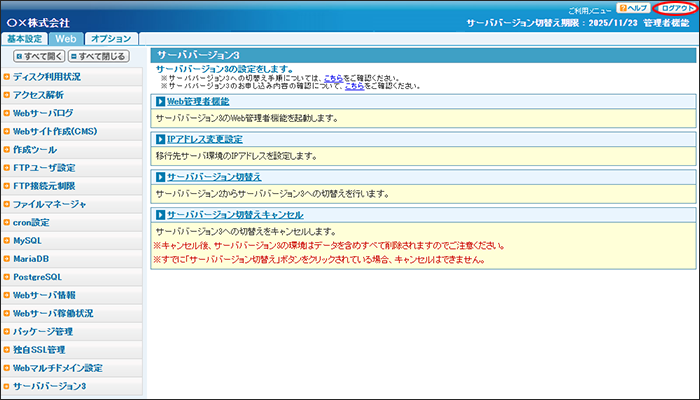Screen dimensions: 700x400
Task: Select the Web tab
Action: click(66, 38)
